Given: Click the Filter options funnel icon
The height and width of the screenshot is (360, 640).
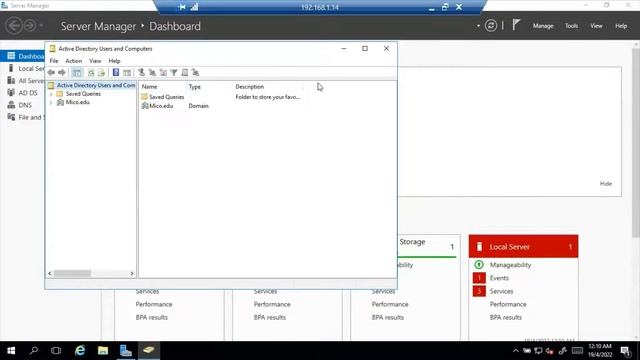Looking at the screenshot, I should [x=174, y=73].
